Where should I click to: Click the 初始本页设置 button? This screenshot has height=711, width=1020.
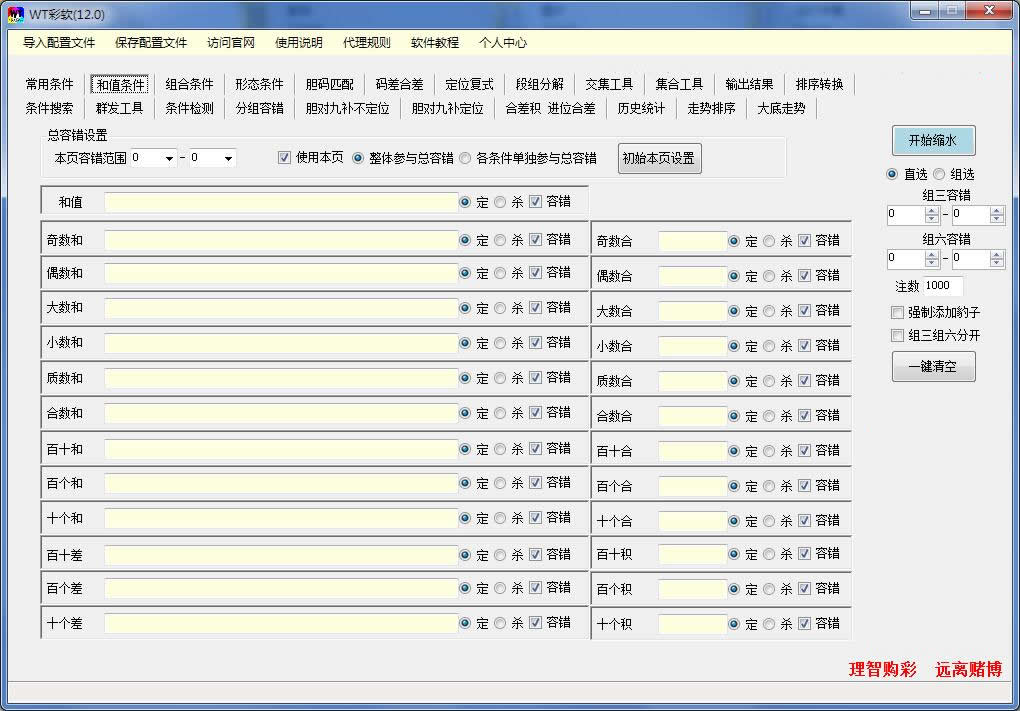[658, 158]
